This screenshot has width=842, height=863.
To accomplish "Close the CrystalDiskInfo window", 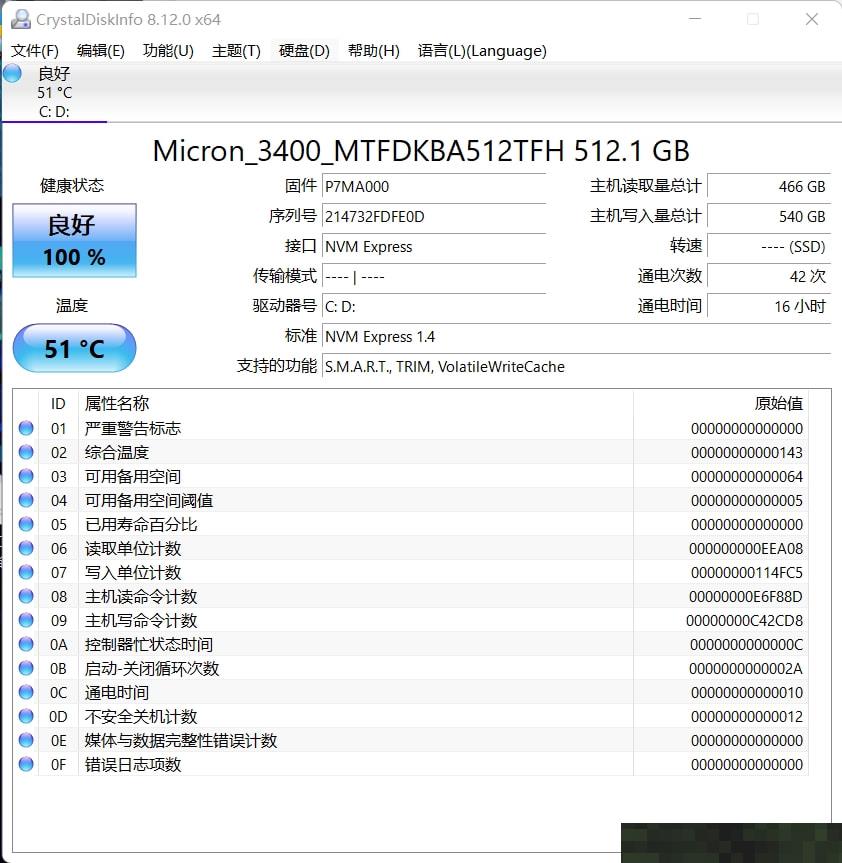I will tap(812, 19).
